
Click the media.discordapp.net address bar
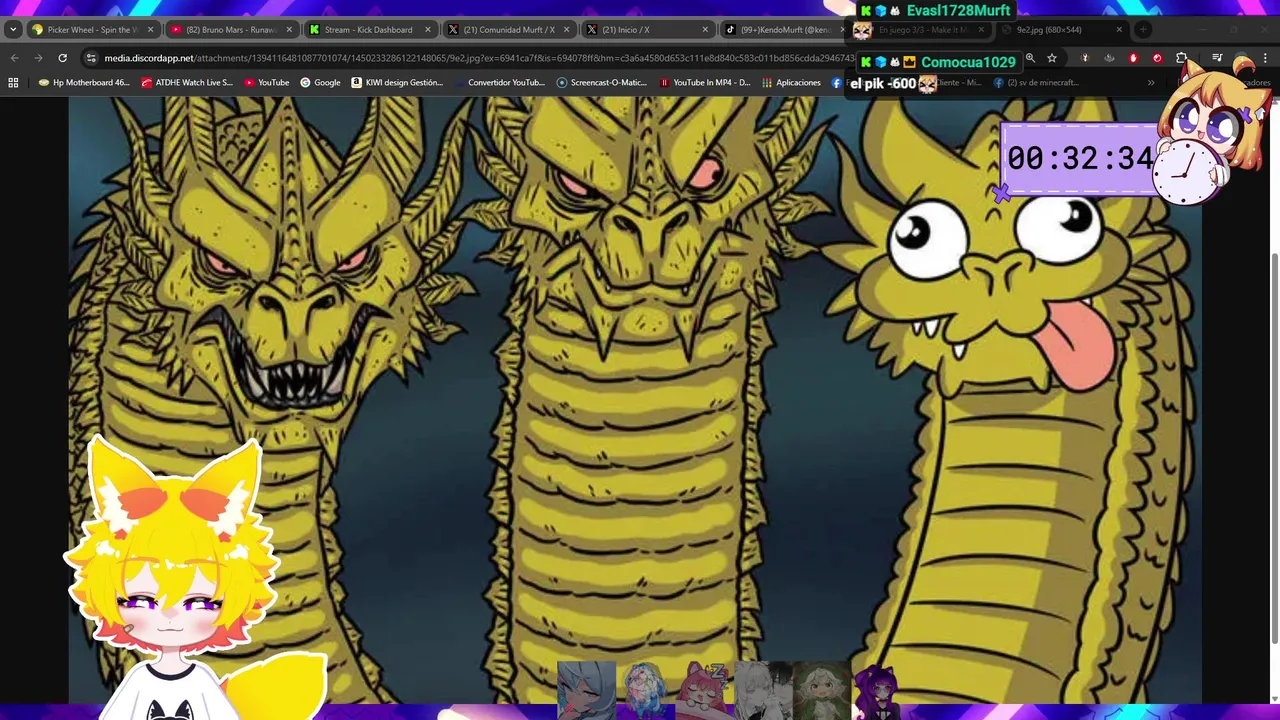480,58
